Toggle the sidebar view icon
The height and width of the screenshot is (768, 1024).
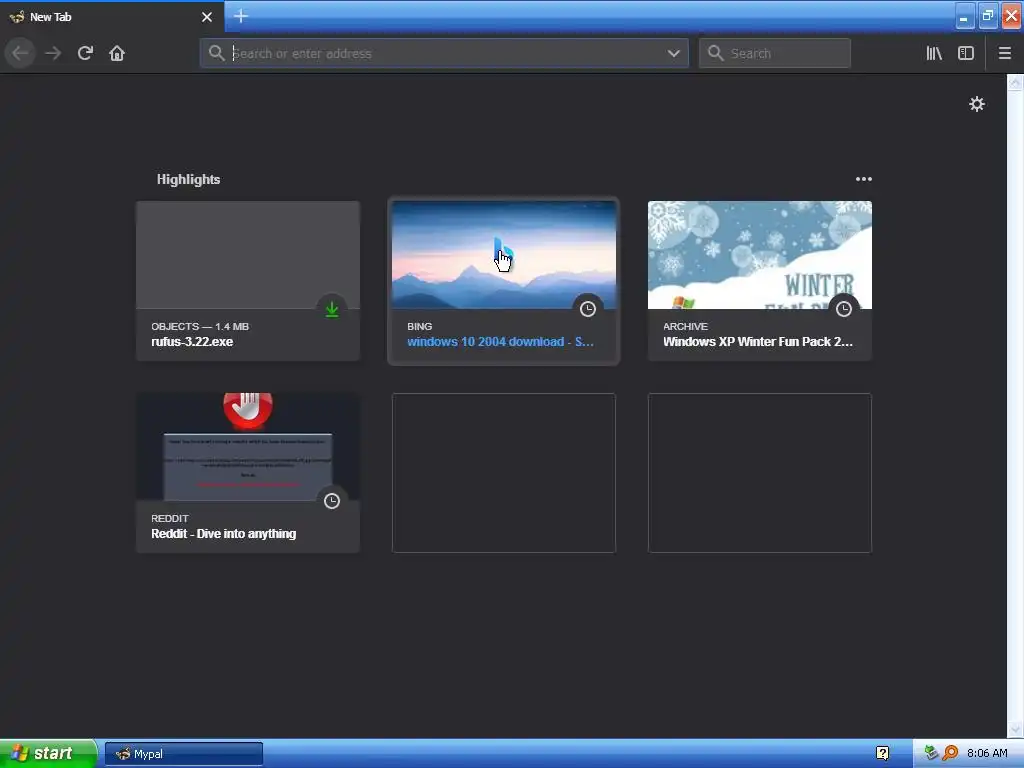point(966,53)
